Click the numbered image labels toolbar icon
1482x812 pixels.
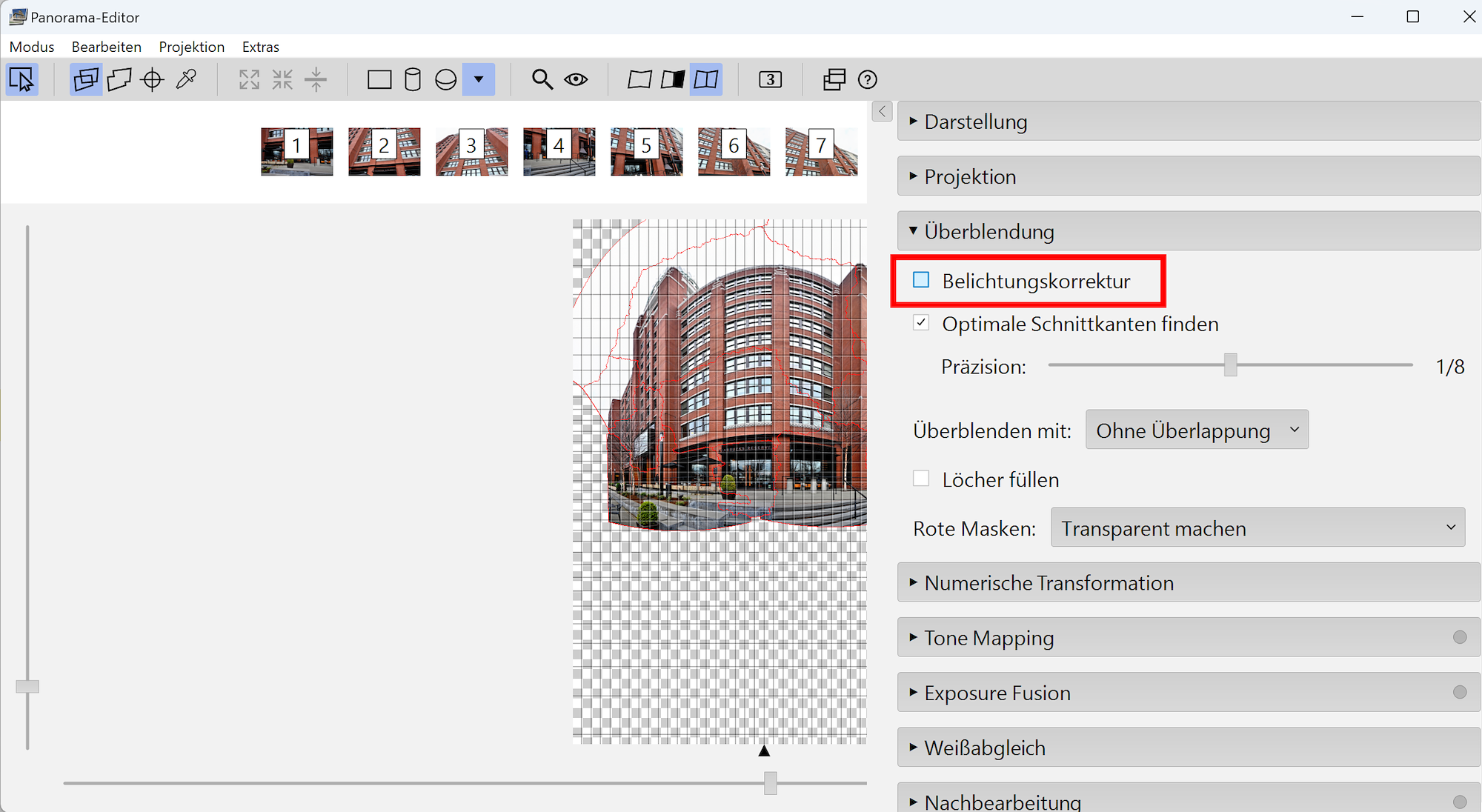point(770,79)
